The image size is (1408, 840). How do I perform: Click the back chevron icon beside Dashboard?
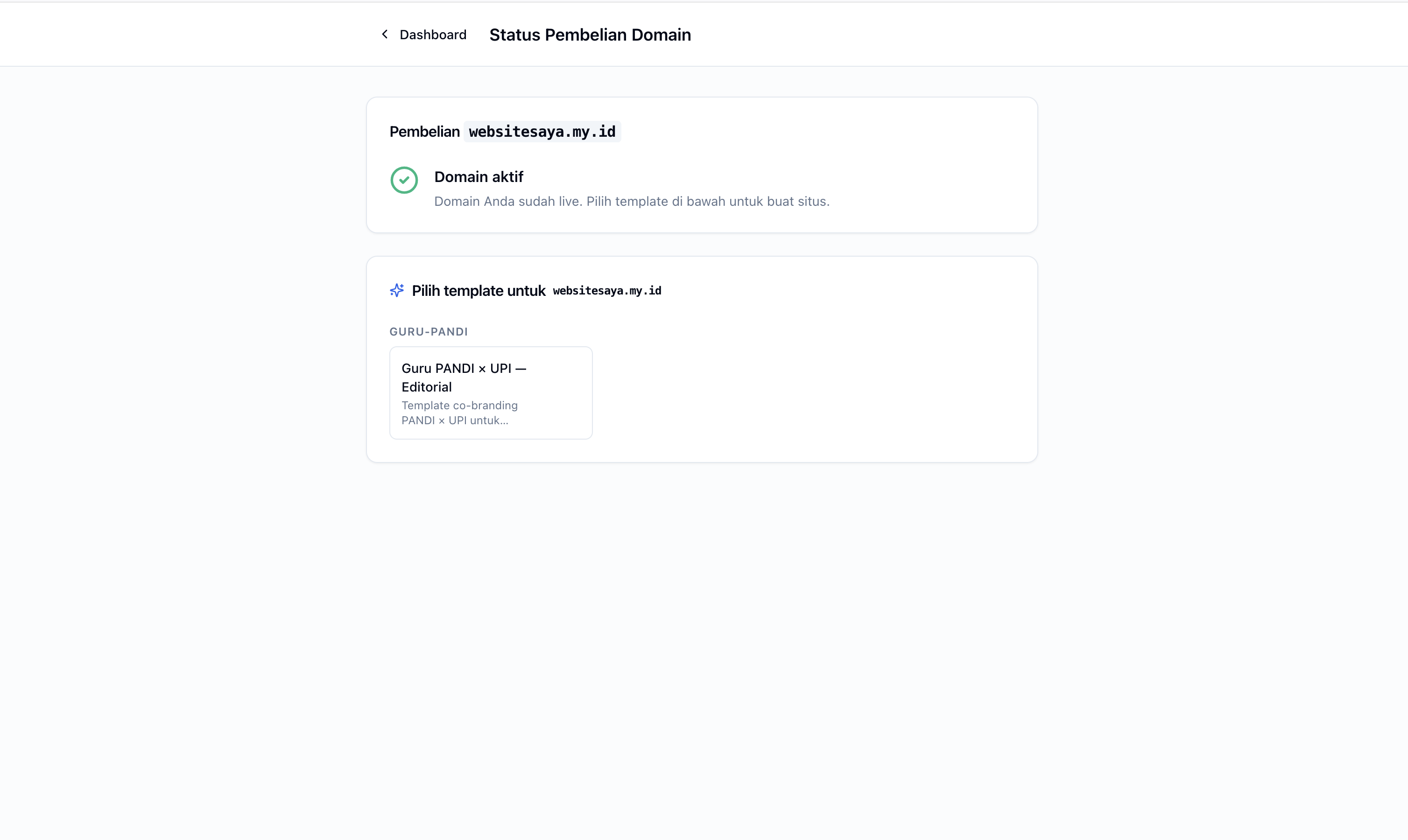pyautogui.click(x=385, y=35)
